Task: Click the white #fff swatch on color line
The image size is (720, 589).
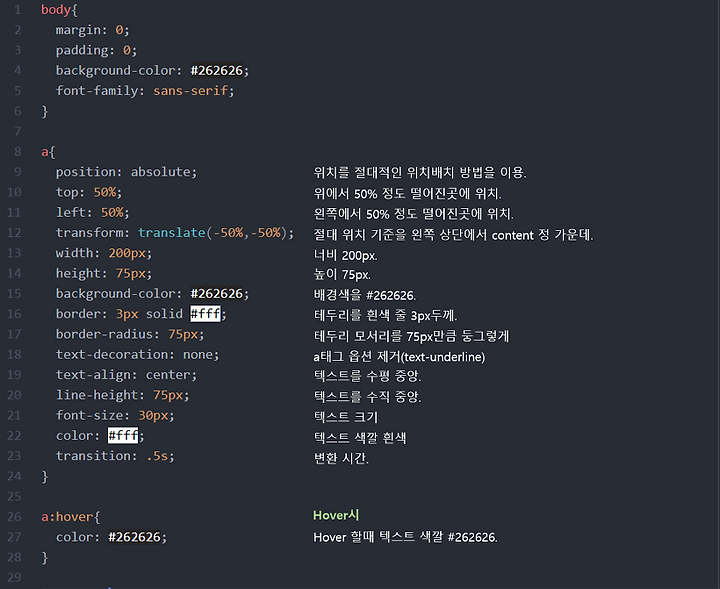Action: coord(123,435)
